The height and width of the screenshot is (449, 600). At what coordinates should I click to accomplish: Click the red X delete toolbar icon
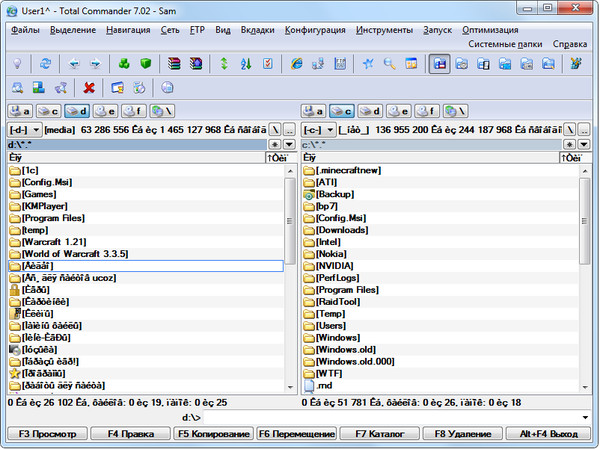pyautogui.click(x=89, y=87)
